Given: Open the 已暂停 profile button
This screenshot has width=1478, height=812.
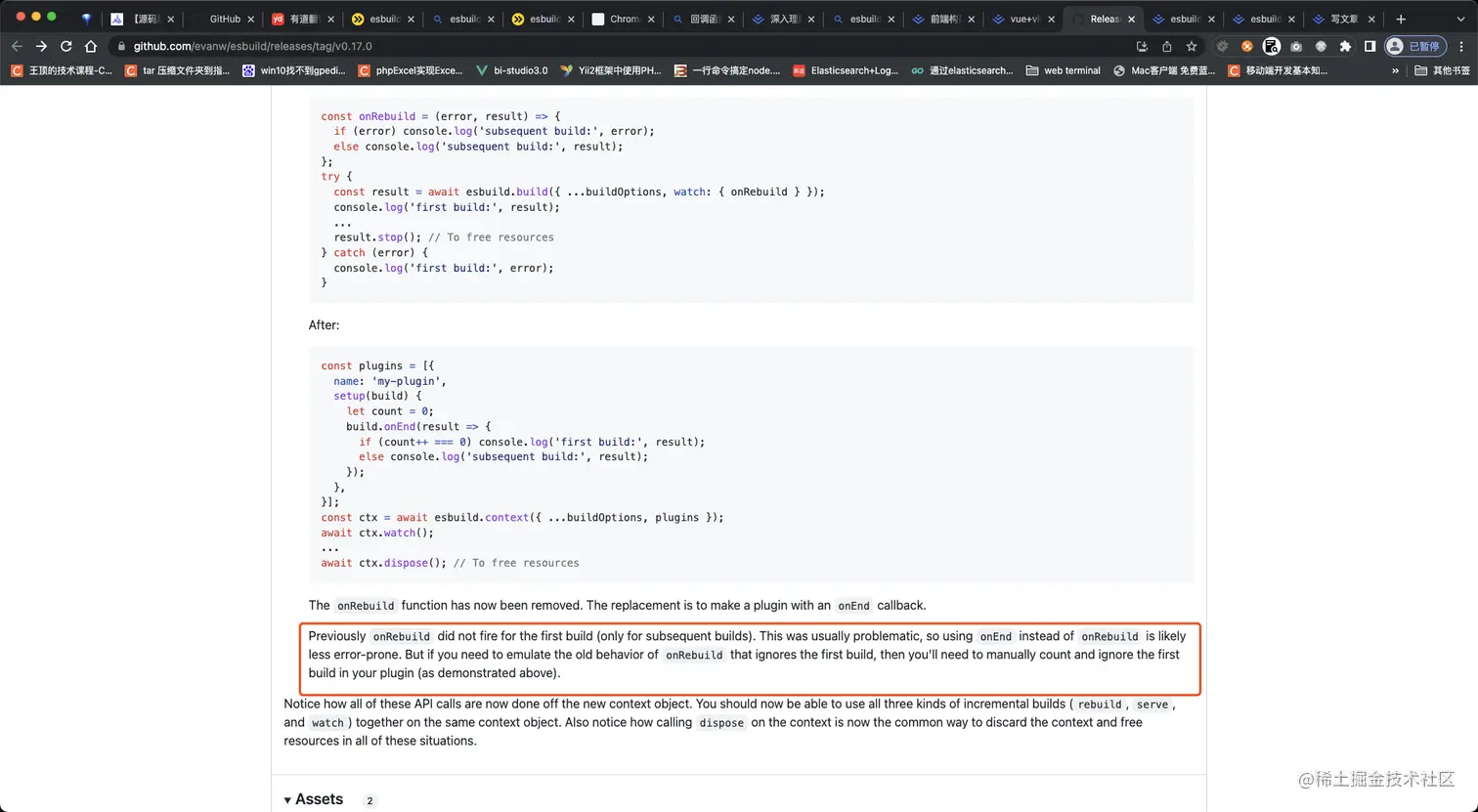Looking at the screenshot, I should (1415, 46).
